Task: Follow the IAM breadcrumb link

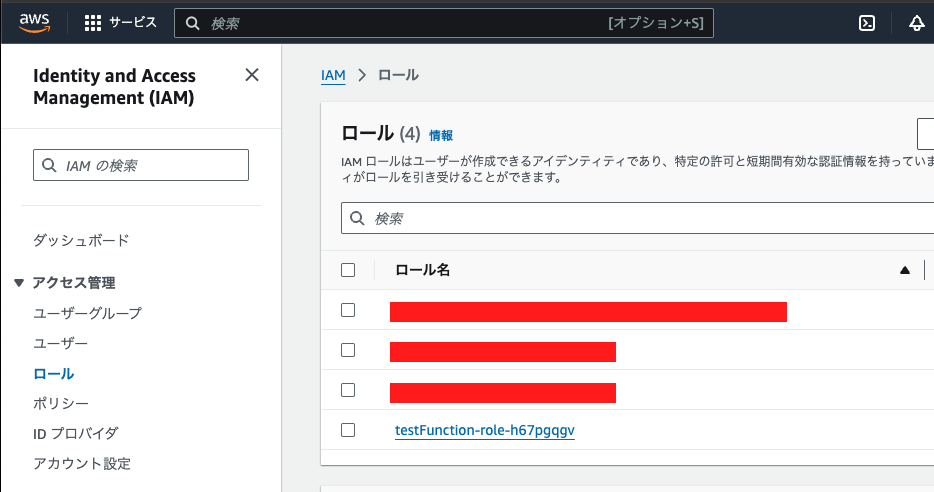Action: point(333,76)
